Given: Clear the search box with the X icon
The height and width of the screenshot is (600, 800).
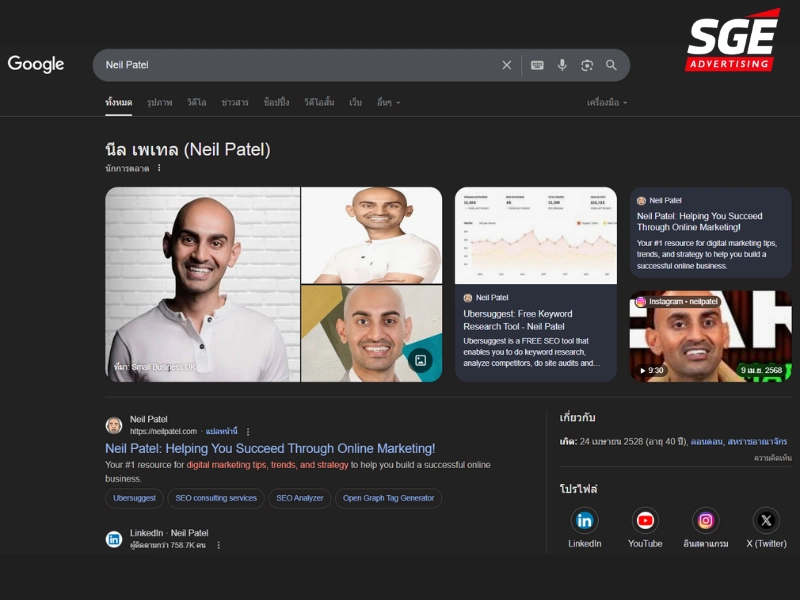Looking at the screenshot, I should 507,65.
